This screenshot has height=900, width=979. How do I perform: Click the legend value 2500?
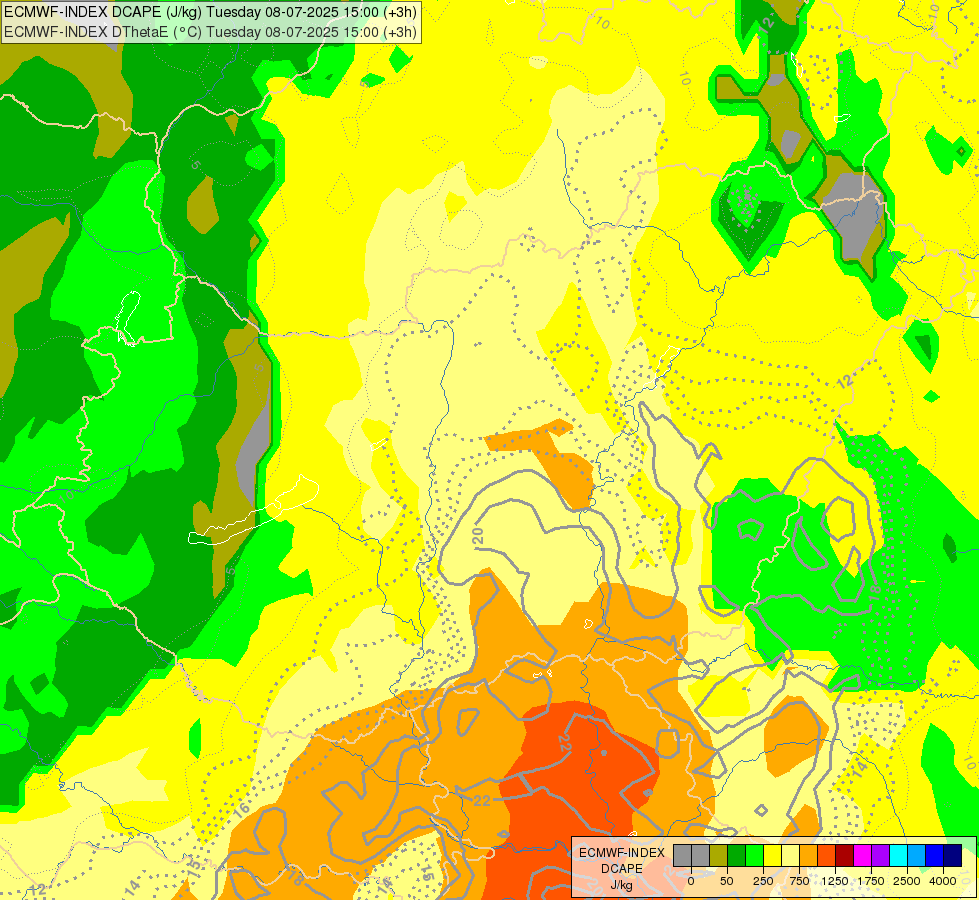pyautogui.click(x=907, y=881)
